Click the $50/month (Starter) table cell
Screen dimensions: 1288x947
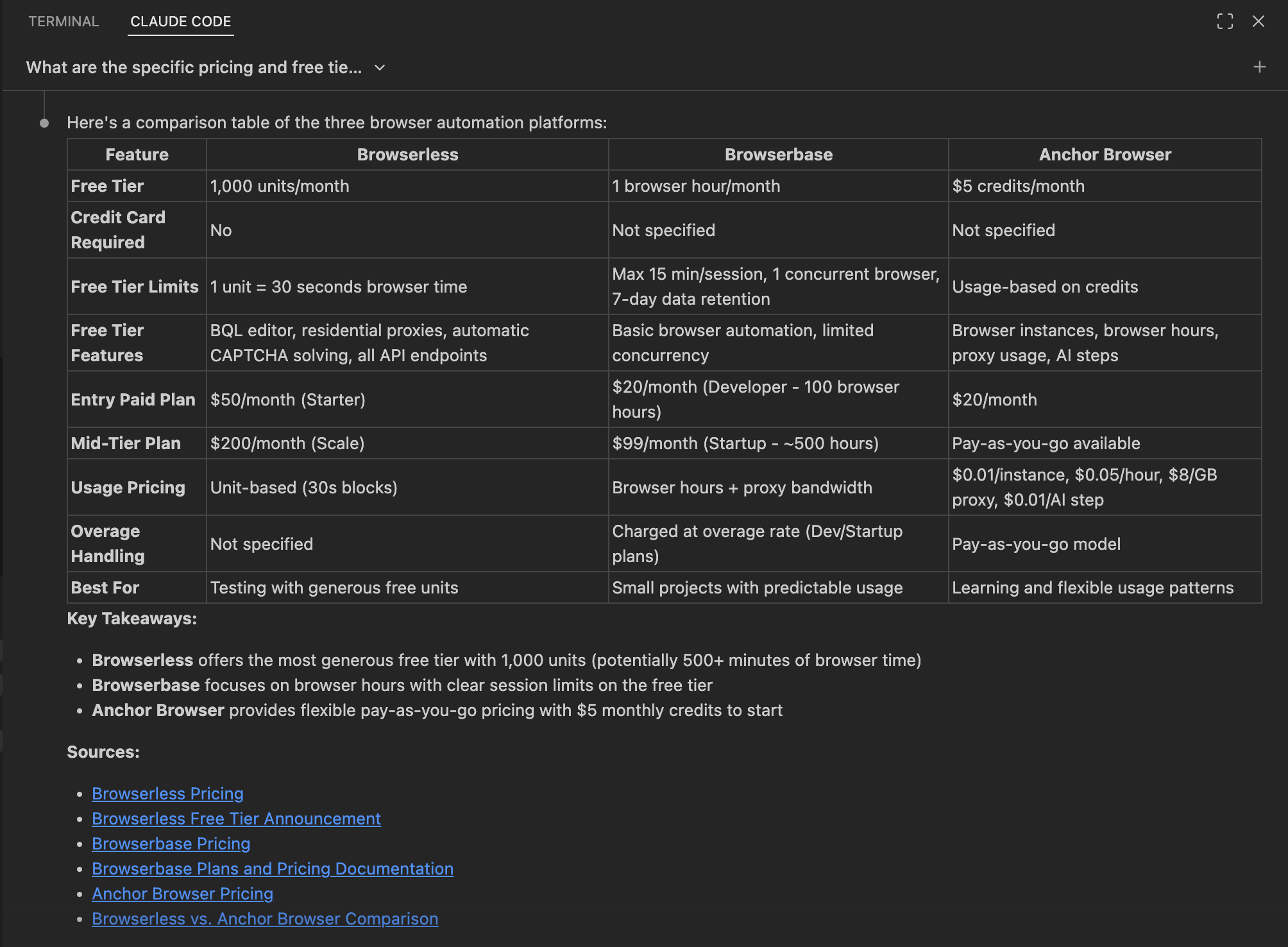pos(287,400)
